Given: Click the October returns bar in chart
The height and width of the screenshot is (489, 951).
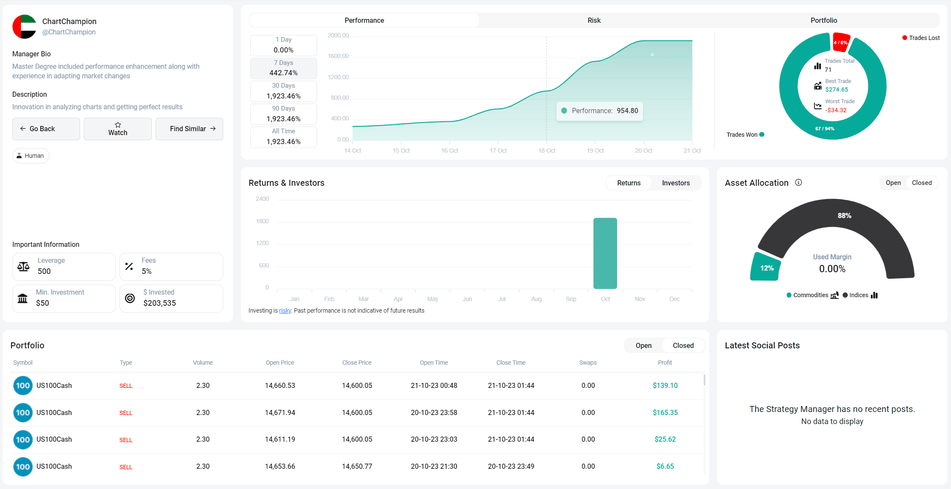Looking at the screenshot, I should pyautogui.click(x=605, y=253).
